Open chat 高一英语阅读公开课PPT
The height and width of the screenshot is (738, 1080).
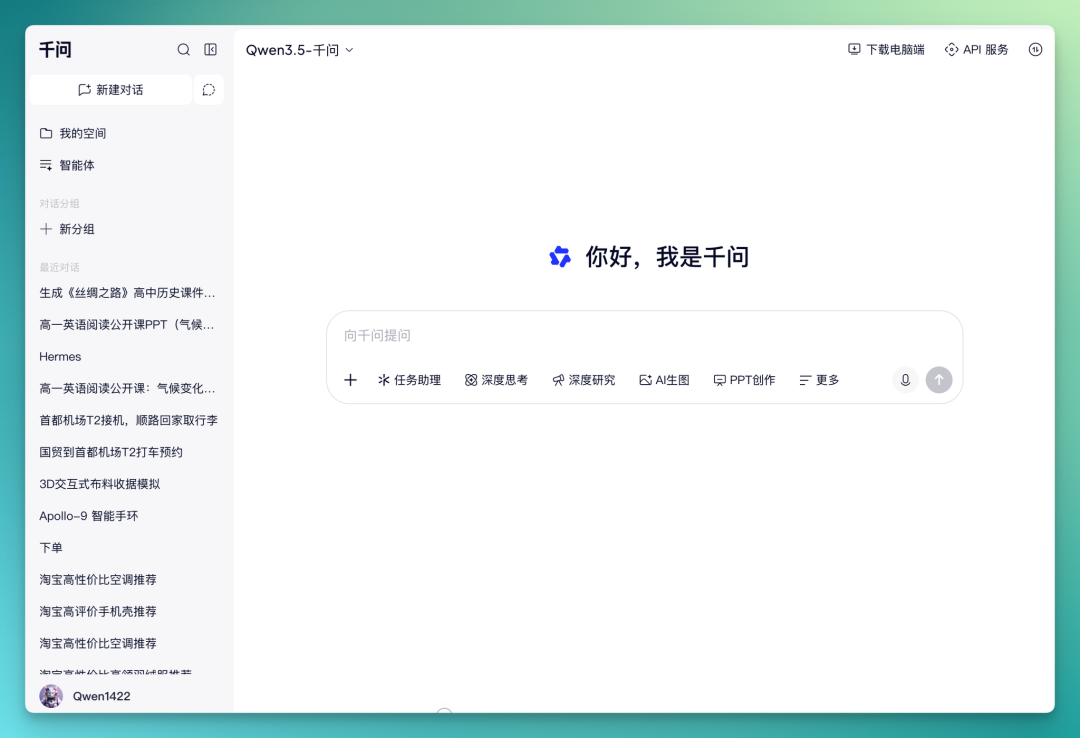click(127, 325)
